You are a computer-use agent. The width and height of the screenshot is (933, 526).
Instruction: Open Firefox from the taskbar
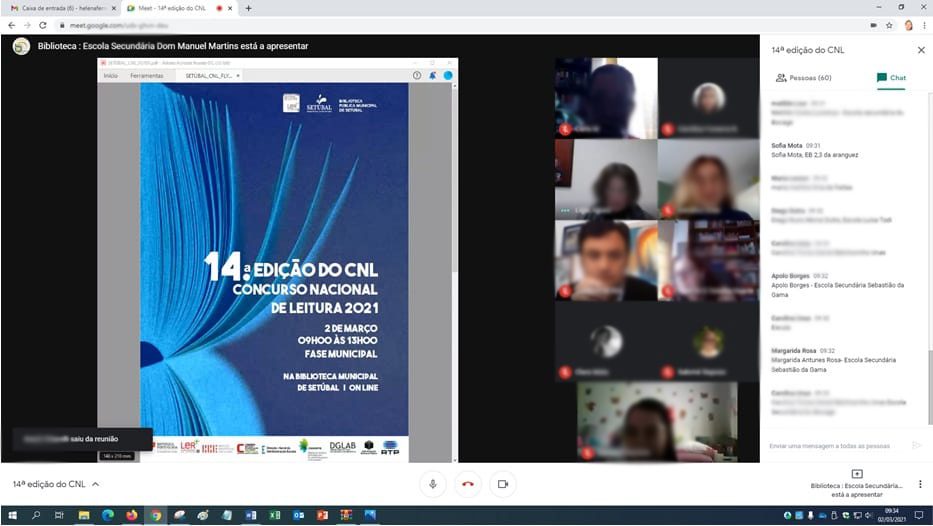pos(132,515)
